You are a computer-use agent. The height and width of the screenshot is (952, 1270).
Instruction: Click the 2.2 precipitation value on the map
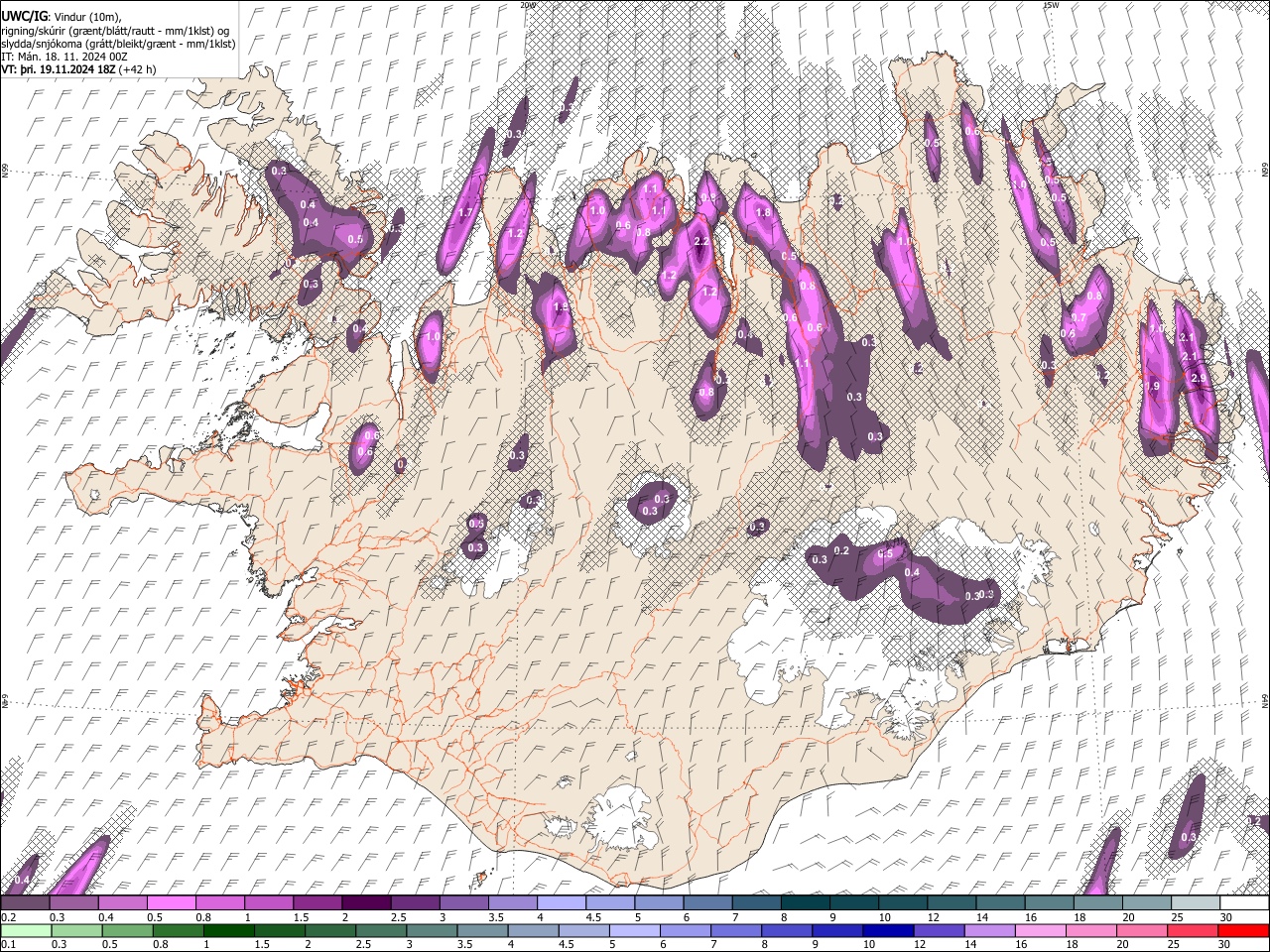tap(700, 242)
